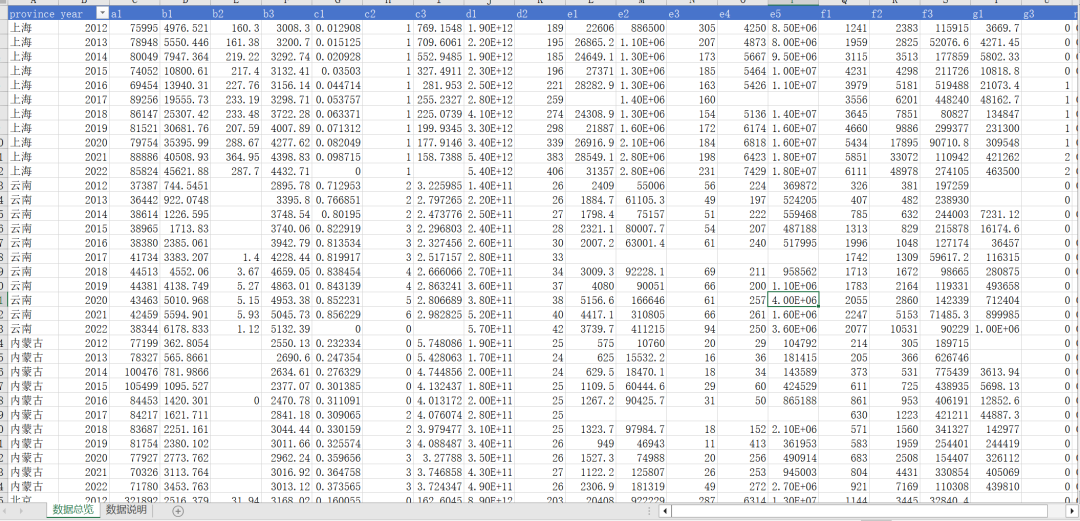Select the d1 header cell
This screenshot has width=1080, height=521.
pyautogui.click(x=489, y=14)
